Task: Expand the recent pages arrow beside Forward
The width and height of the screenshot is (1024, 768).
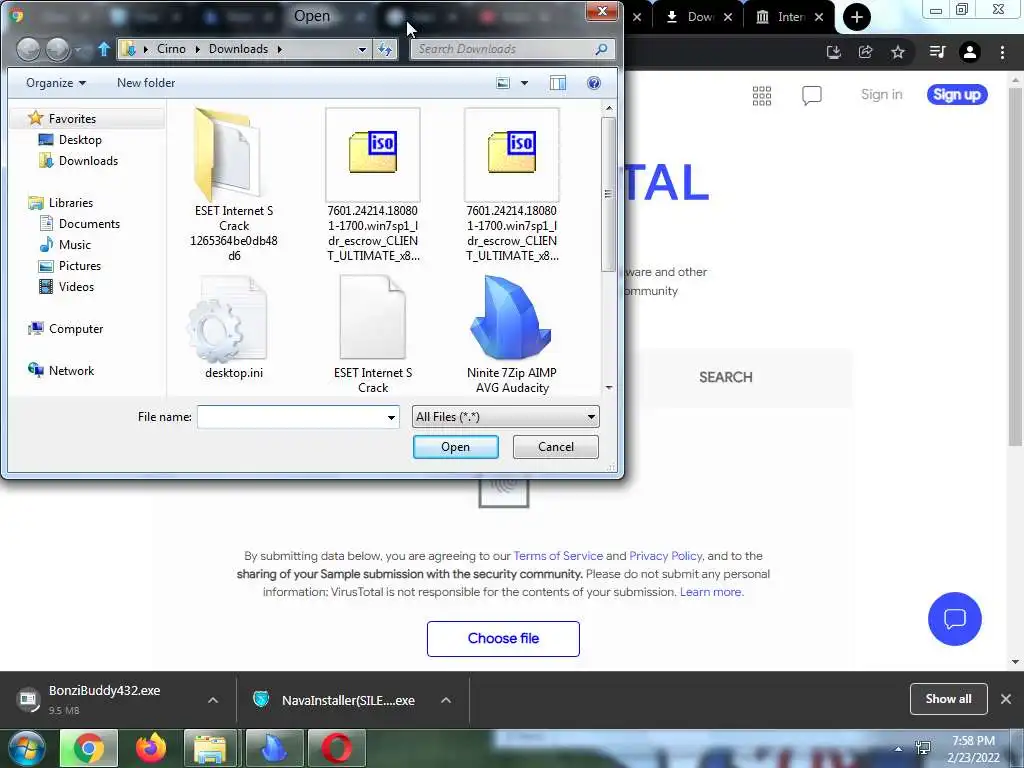Action: [78, 50]
